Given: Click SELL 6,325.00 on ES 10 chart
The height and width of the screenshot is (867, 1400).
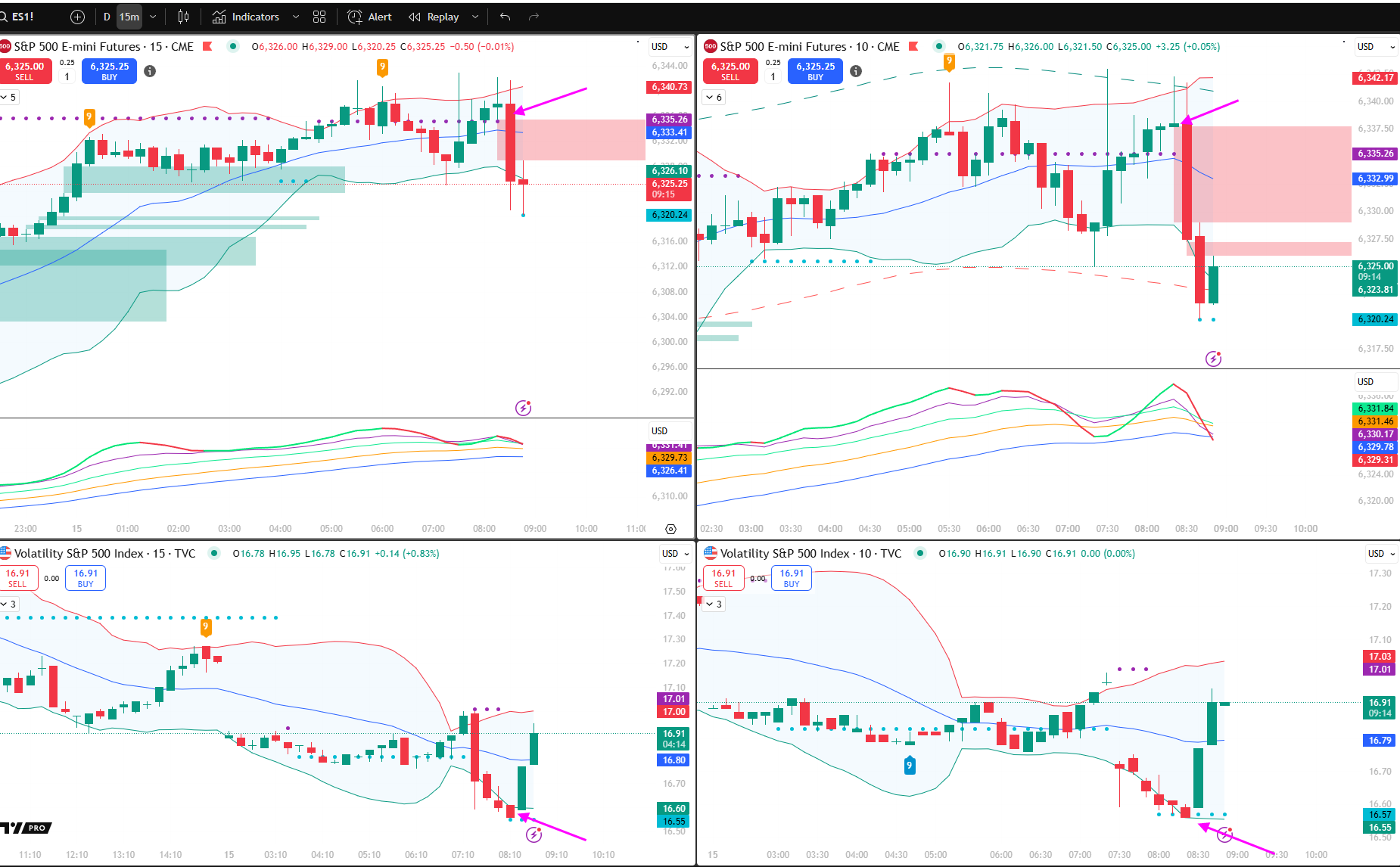Looking at the screenshot, I should (x=730, y=71).
